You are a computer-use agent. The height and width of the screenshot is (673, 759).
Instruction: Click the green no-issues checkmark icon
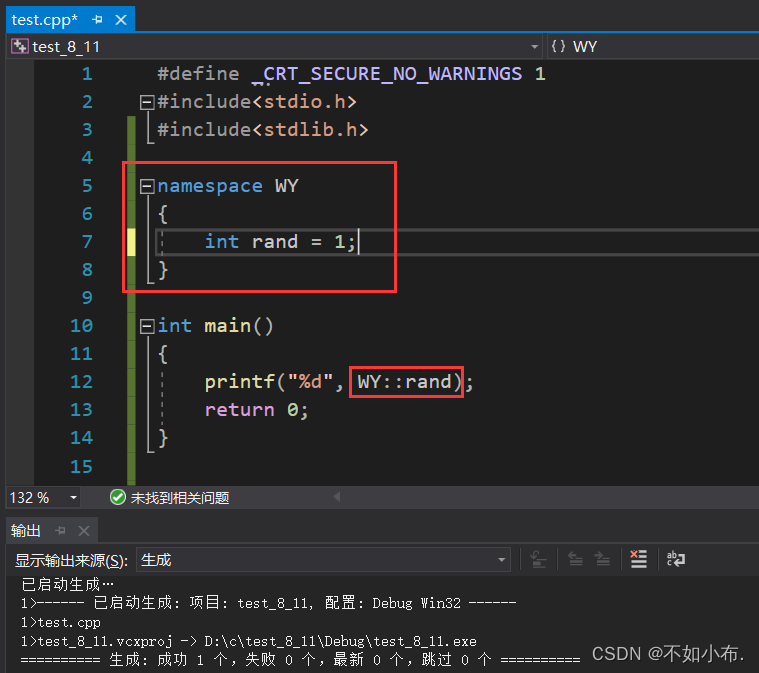pos(118,497)
